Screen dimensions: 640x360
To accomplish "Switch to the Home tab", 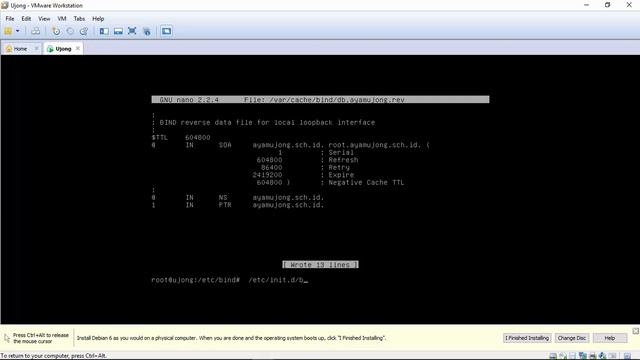I will (20, 49).
